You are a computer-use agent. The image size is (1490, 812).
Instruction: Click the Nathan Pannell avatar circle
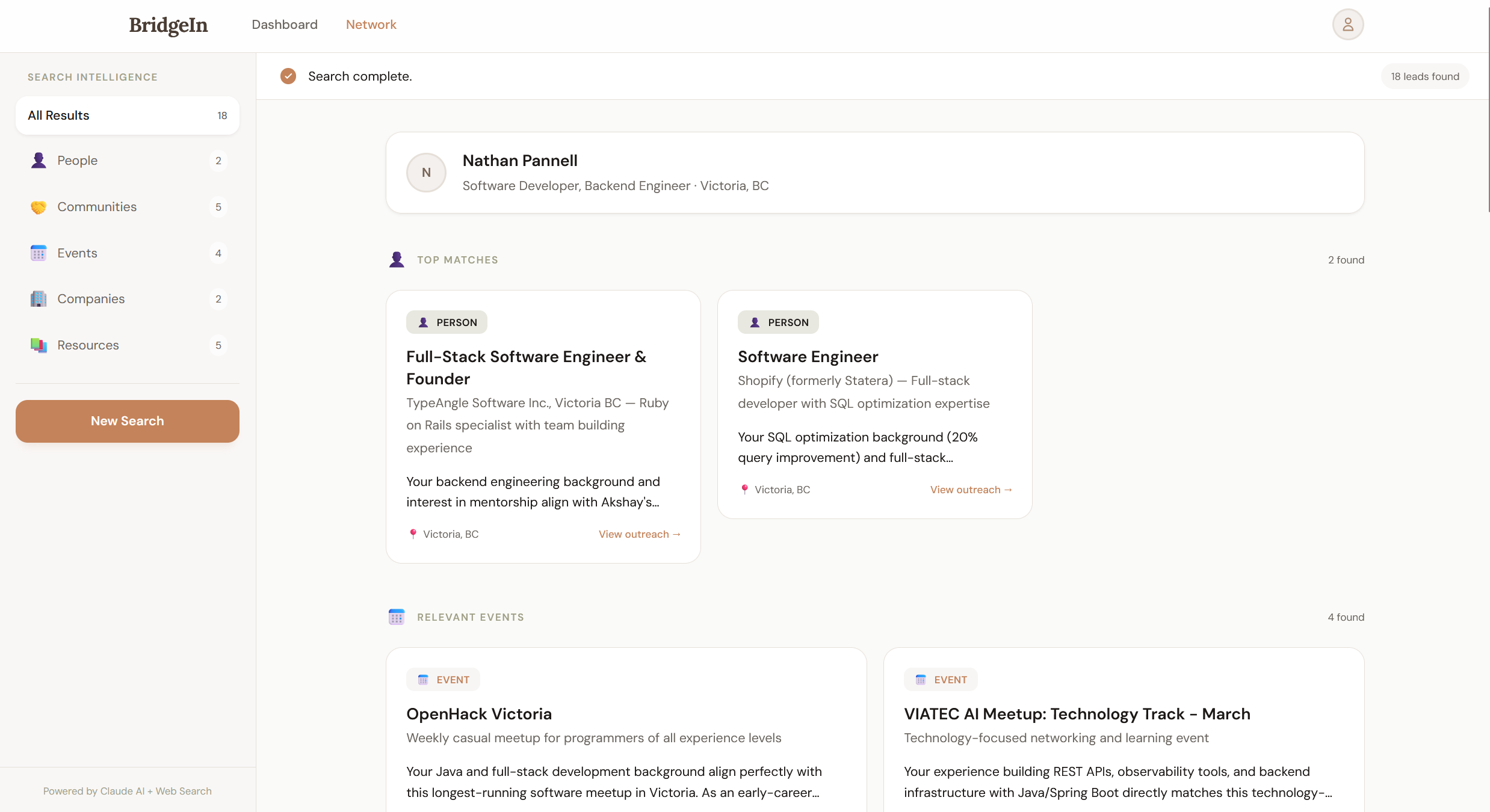(426, 173)
